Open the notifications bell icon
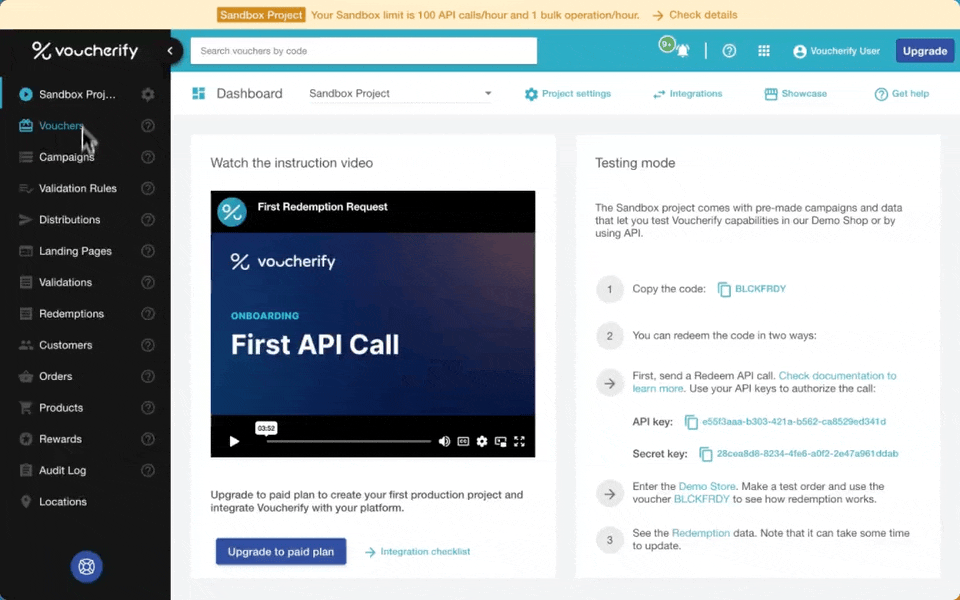Viewport: 960px width, 600px height. (683, 51)
